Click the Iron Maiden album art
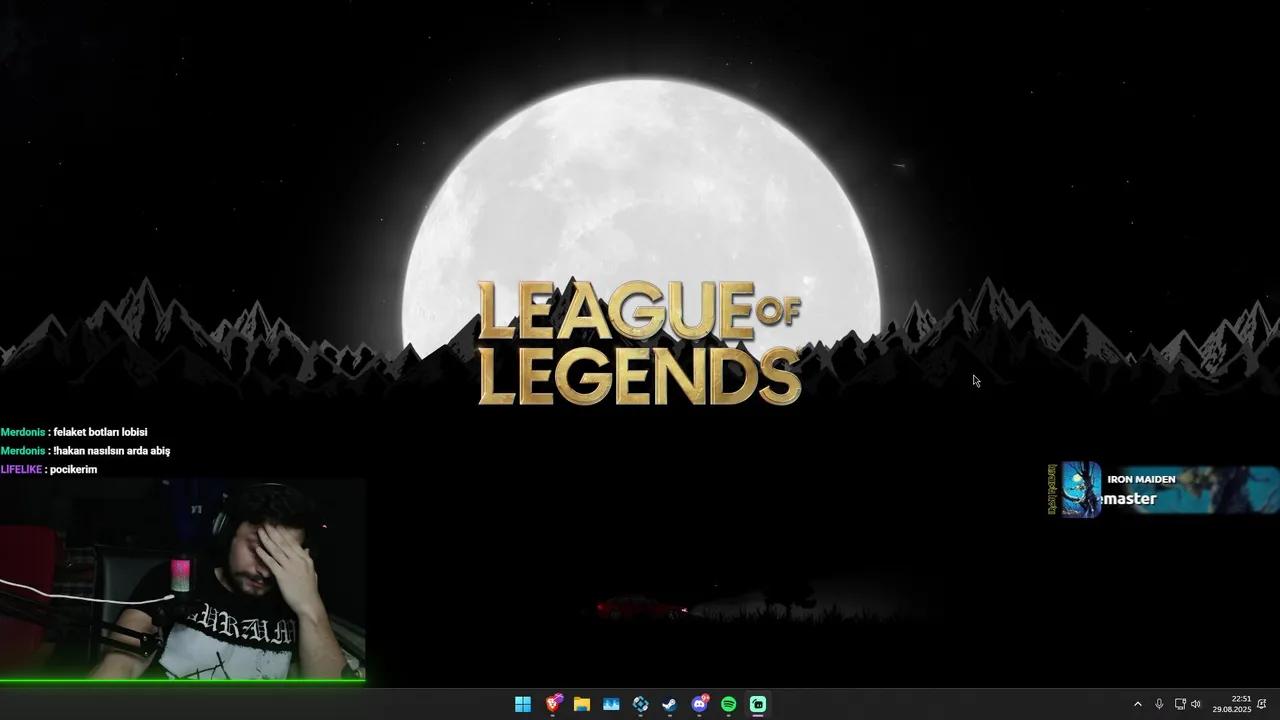 pyautogui.click(x=1081, y=489)
